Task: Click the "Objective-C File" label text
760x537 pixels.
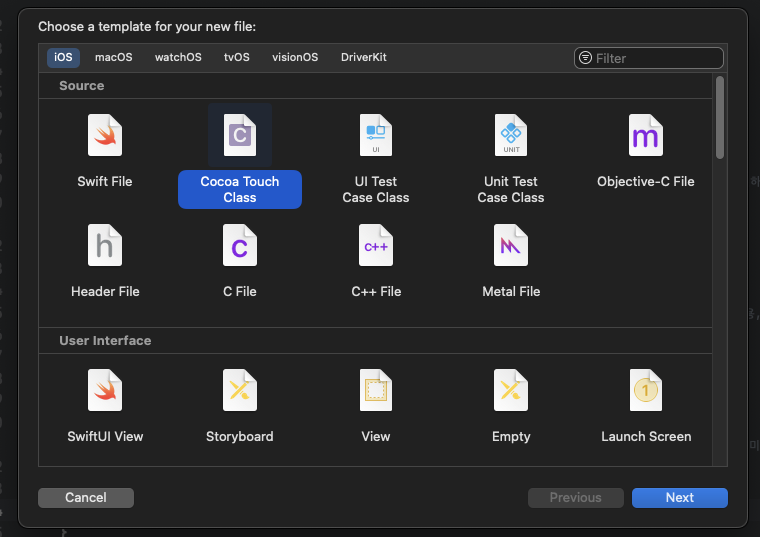Action: point(646,182)
